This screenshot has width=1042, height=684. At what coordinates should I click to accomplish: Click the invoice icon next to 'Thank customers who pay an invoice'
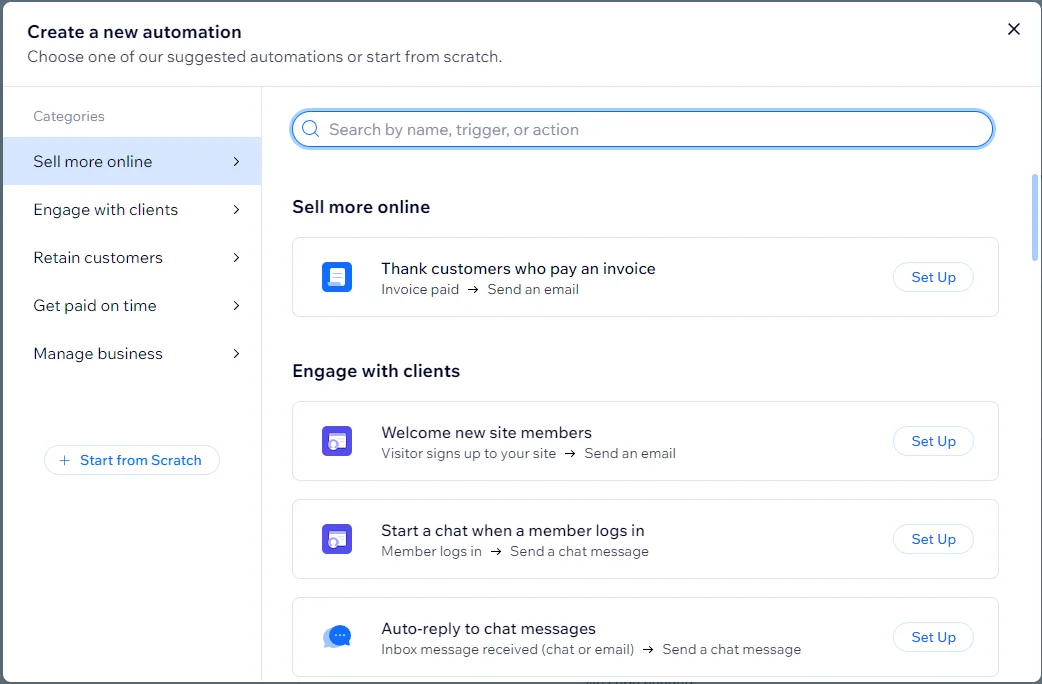[x=337, y=277]
